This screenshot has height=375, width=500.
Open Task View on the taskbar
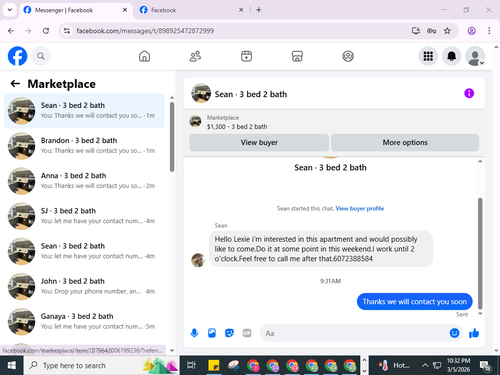tap(191, 366)
